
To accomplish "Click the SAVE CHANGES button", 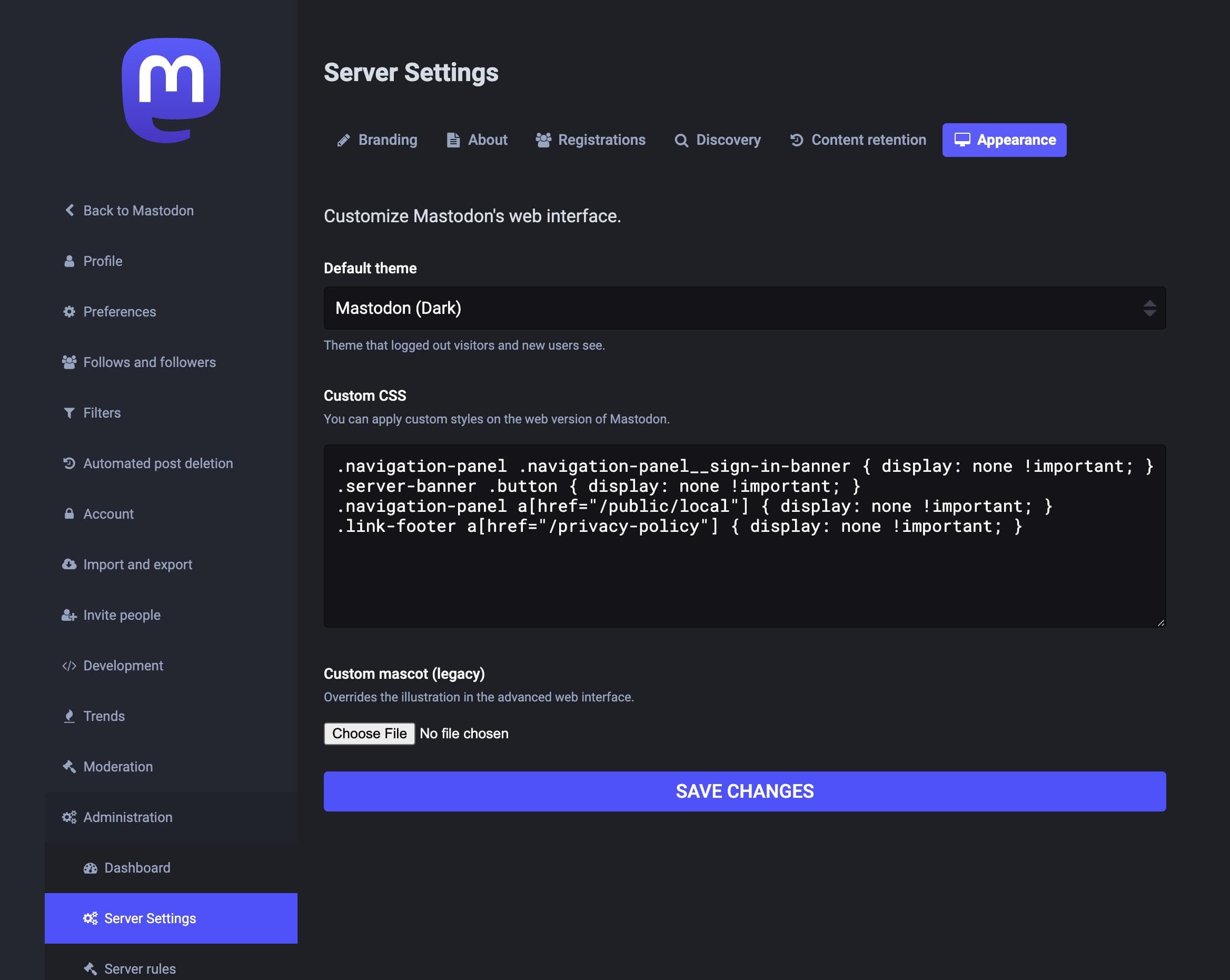I will [x=745, y=792].
